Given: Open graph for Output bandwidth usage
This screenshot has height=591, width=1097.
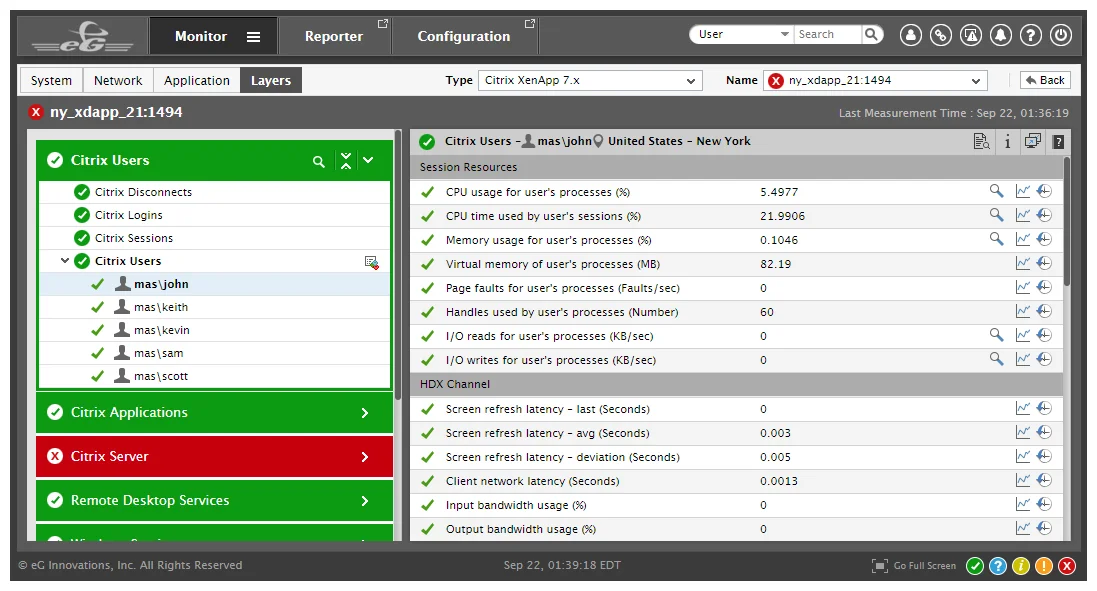Looking at the screenshot, I should point(1023,529).
